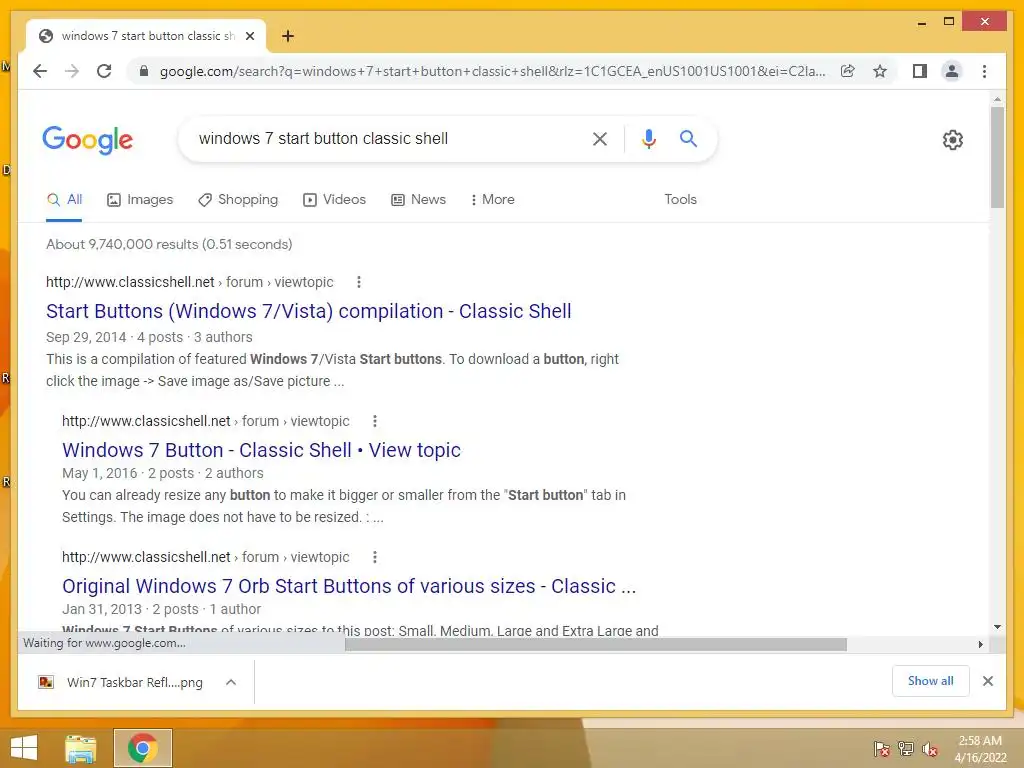The width and height of the screenshot is (1024, 768).
Task: Click the 'May 1, 2016 · 2 posts' line
Action: [163, 473]
